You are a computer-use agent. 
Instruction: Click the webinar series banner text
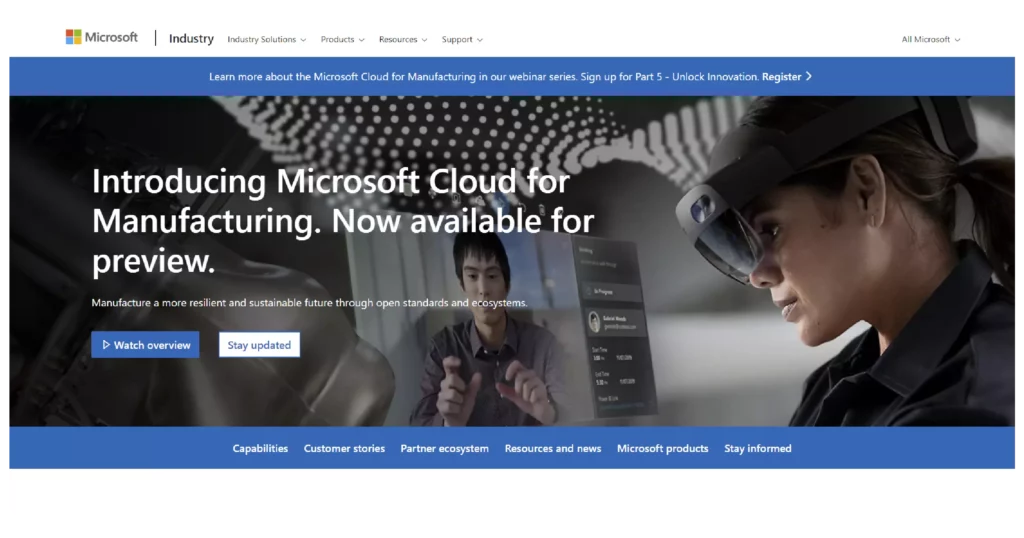pyautogui.click(x=484, y=76)
